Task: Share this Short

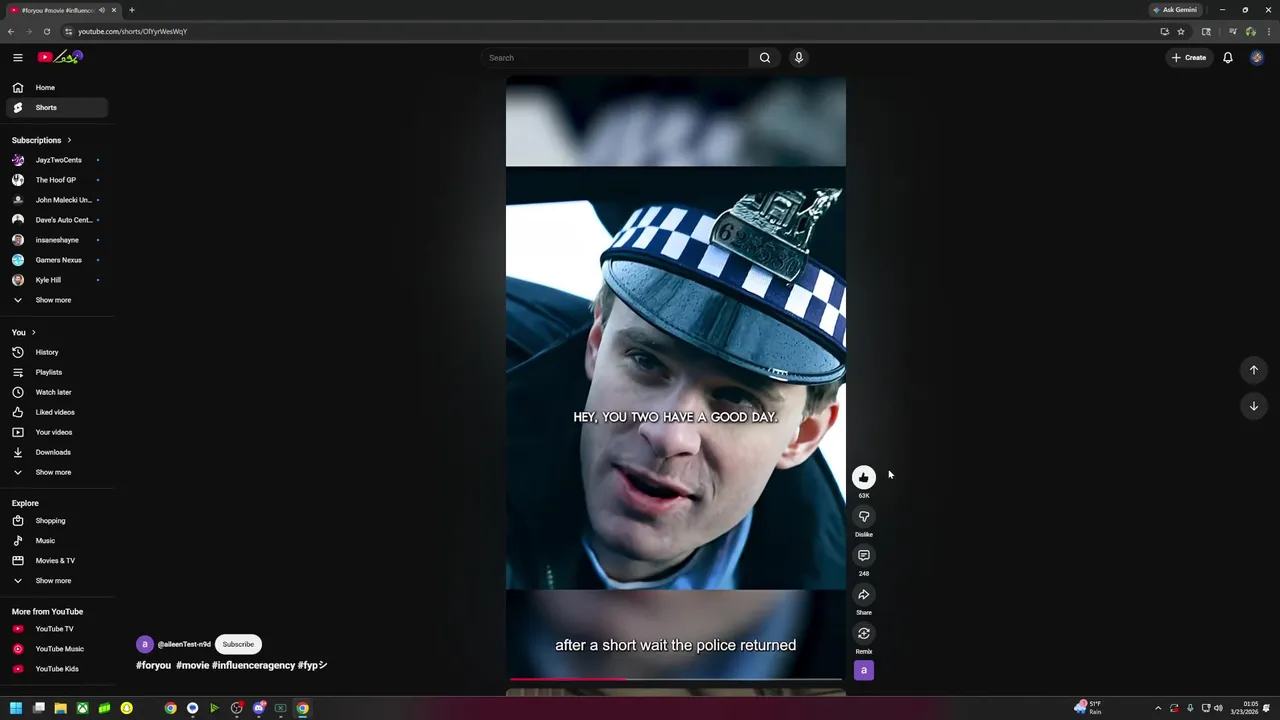Action: [864, 595]
